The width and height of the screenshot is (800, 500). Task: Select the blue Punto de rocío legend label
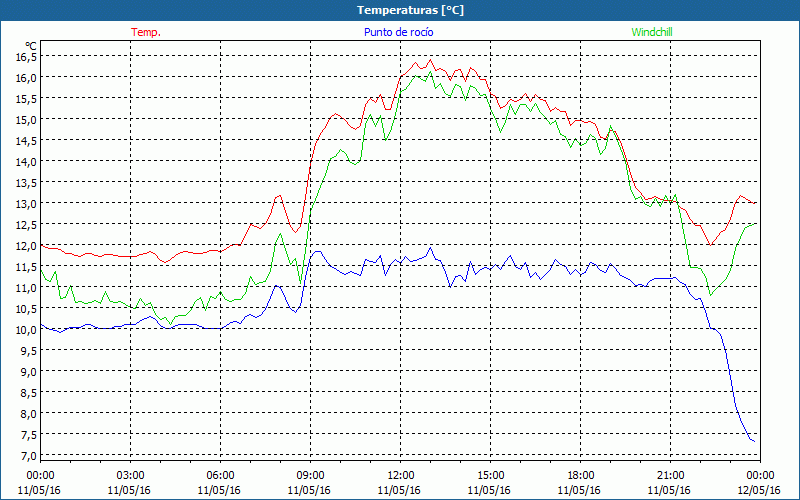click(x=398, y=32)
